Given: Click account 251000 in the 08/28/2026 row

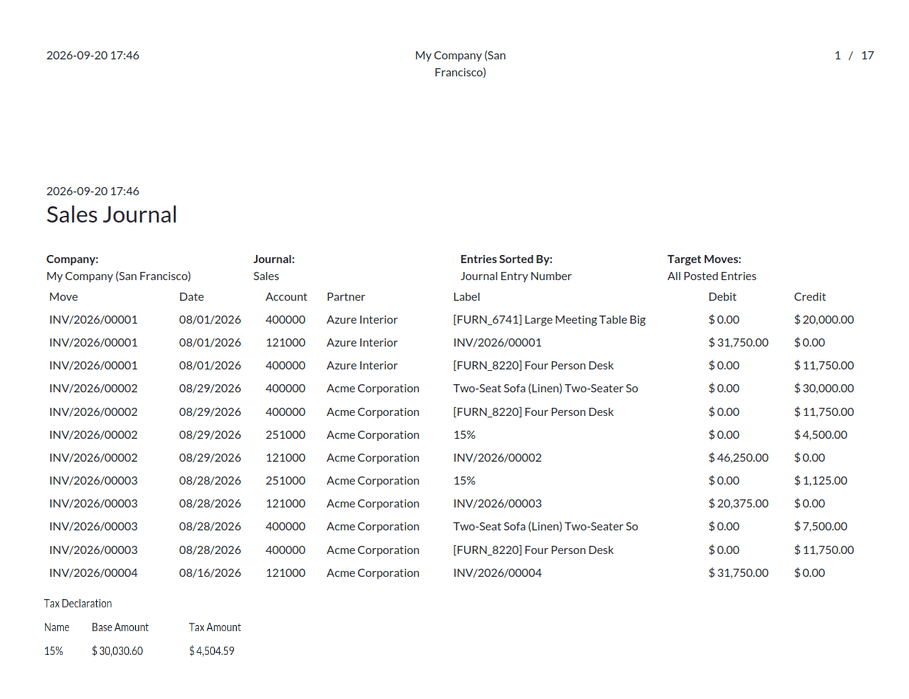Looking at the screenshot, I should pos(285,480).
